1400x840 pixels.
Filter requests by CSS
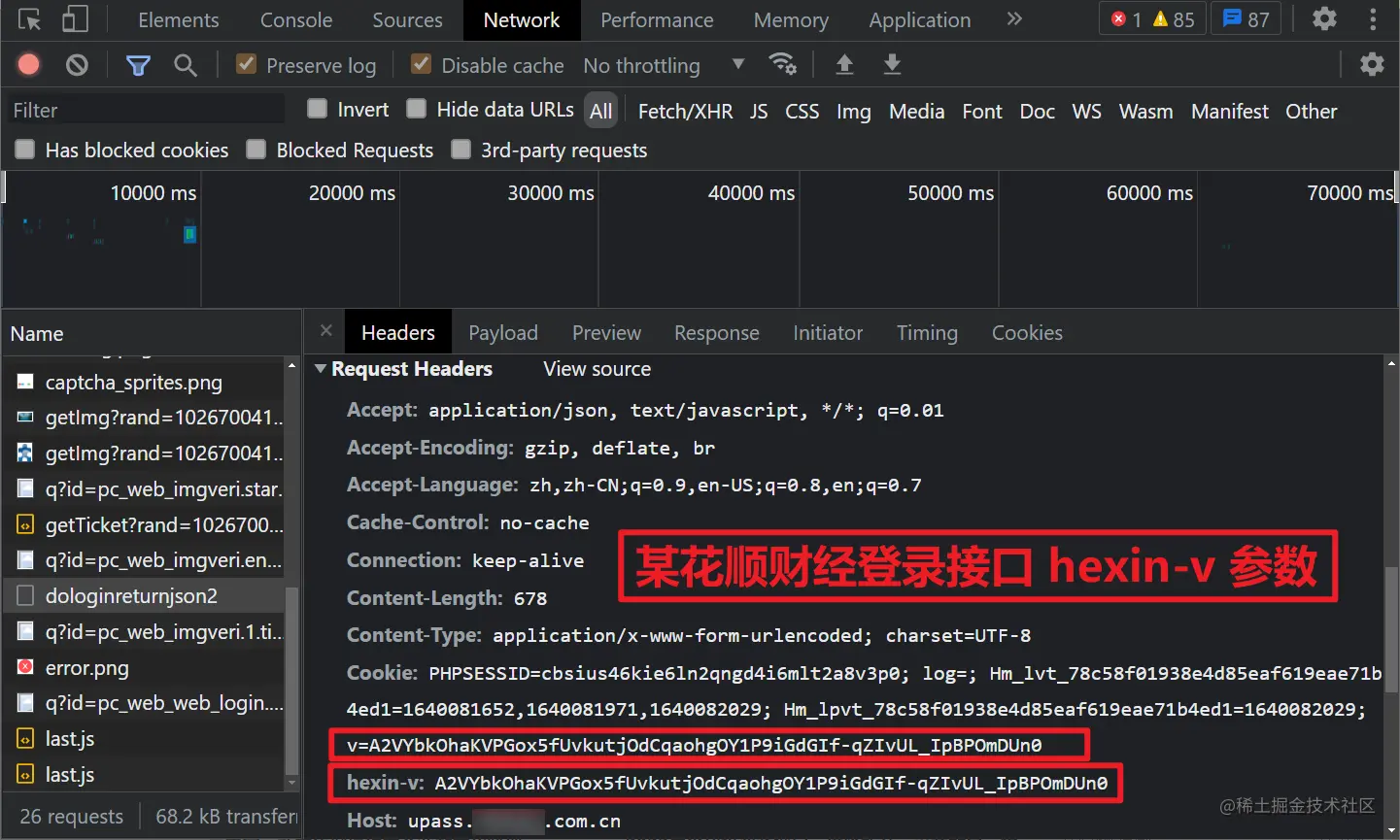point(802,111)
